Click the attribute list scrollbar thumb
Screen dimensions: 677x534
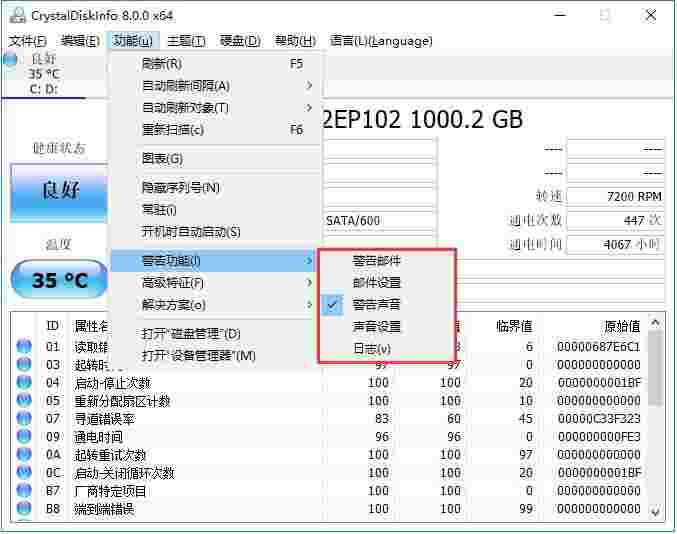pos(655,369)
